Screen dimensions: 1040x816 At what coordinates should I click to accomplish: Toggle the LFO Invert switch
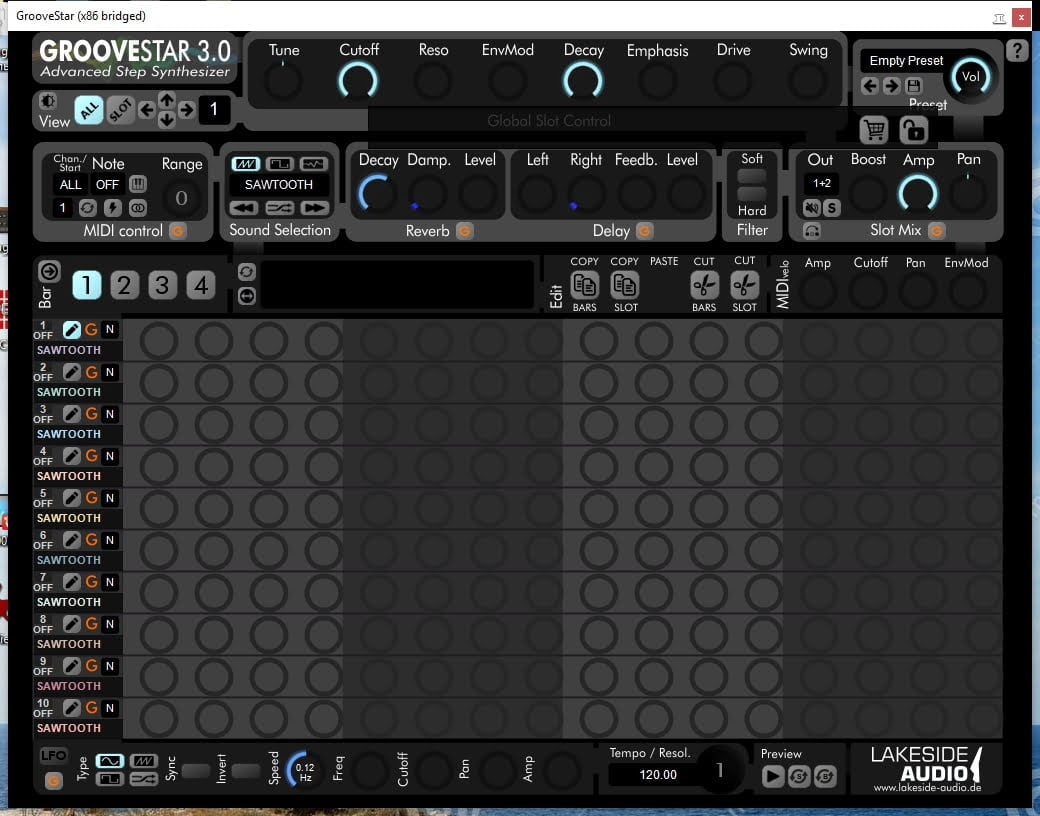pos(246,771)
